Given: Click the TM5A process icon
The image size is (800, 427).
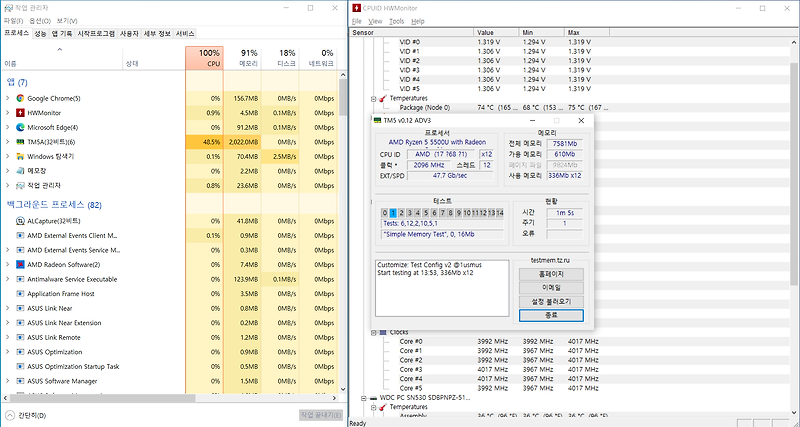Looking at the screenshot, I should pos(20,142).
